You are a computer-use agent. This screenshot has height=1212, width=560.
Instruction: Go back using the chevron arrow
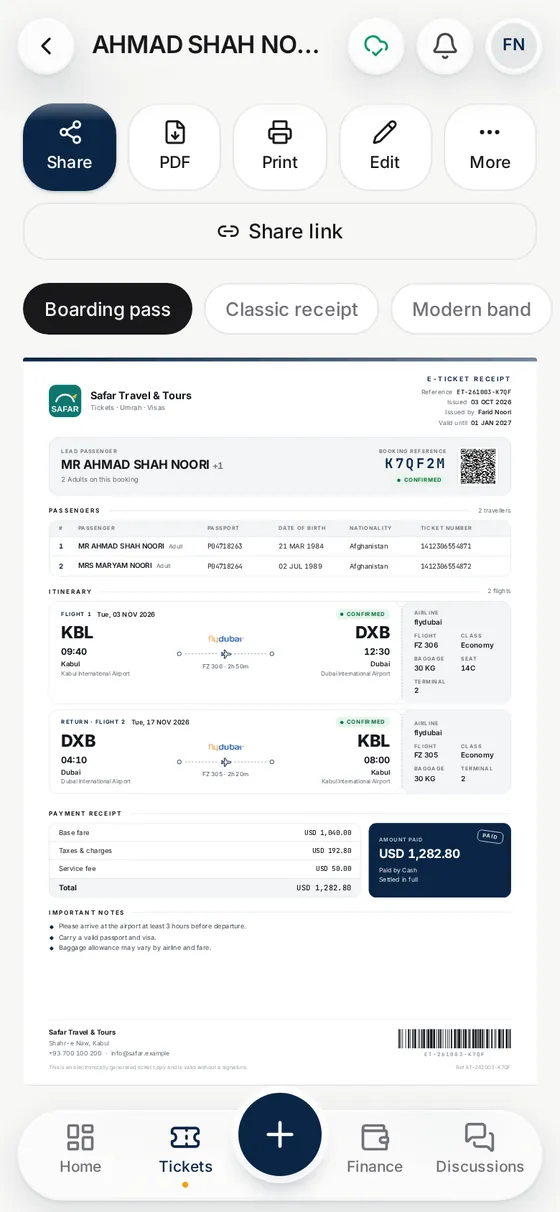coord(46,46)
